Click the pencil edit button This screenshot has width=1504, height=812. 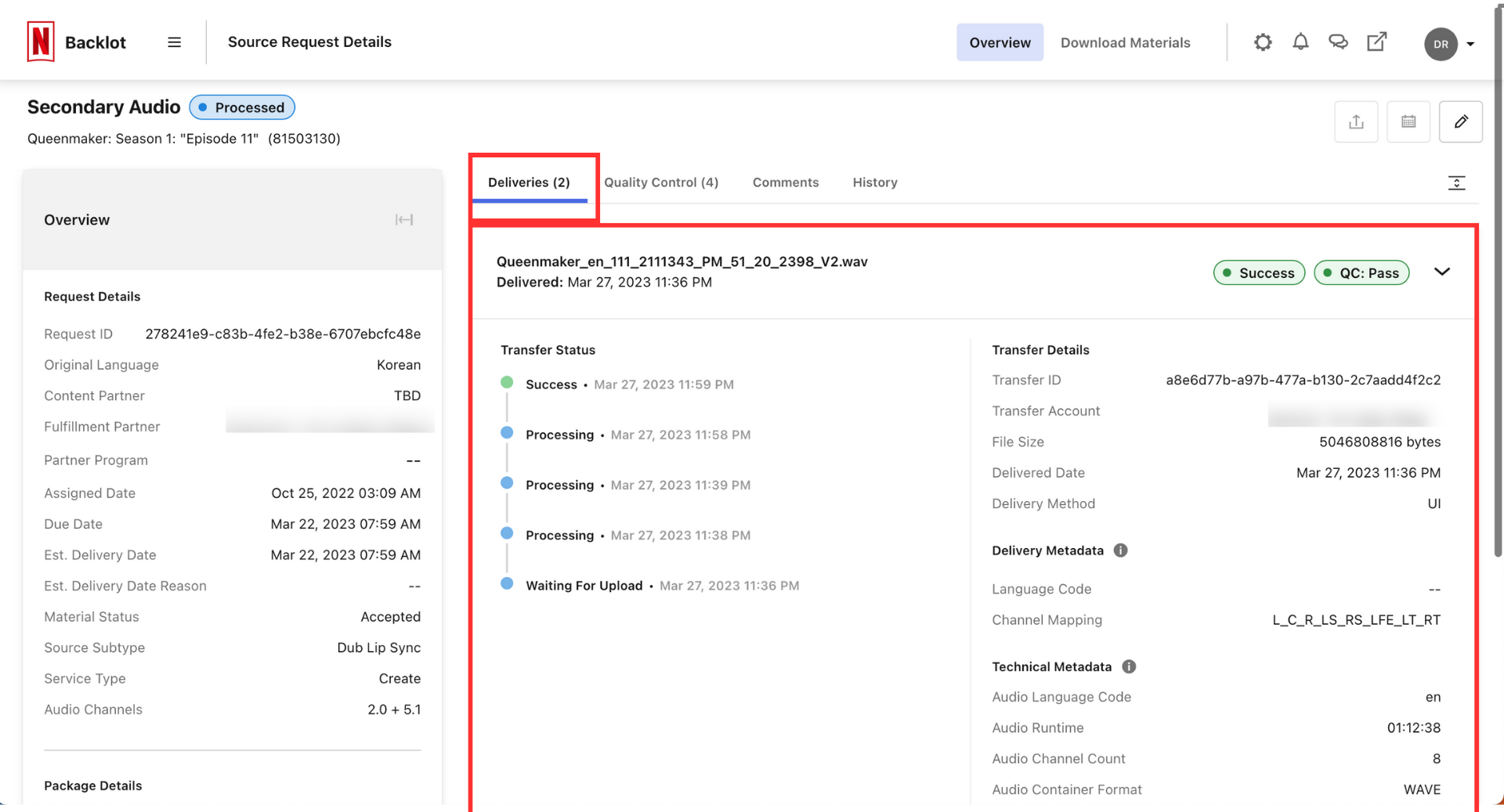click(1461, 121)
